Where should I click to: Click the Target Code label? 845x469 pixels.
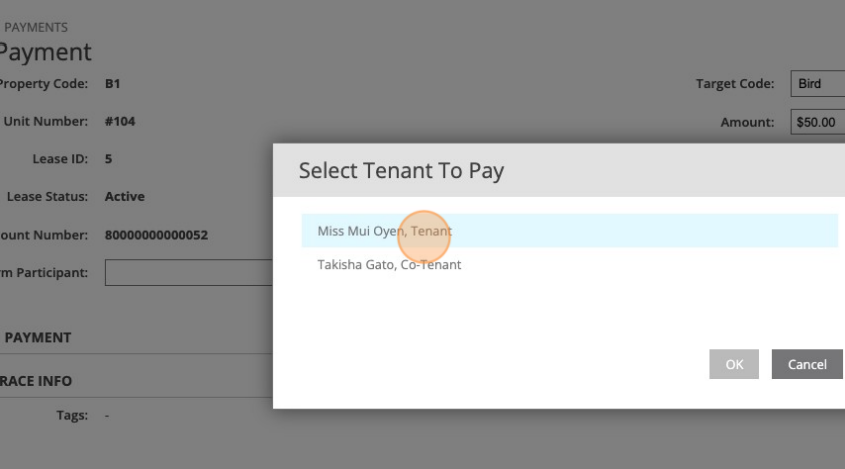click(735, 84)
